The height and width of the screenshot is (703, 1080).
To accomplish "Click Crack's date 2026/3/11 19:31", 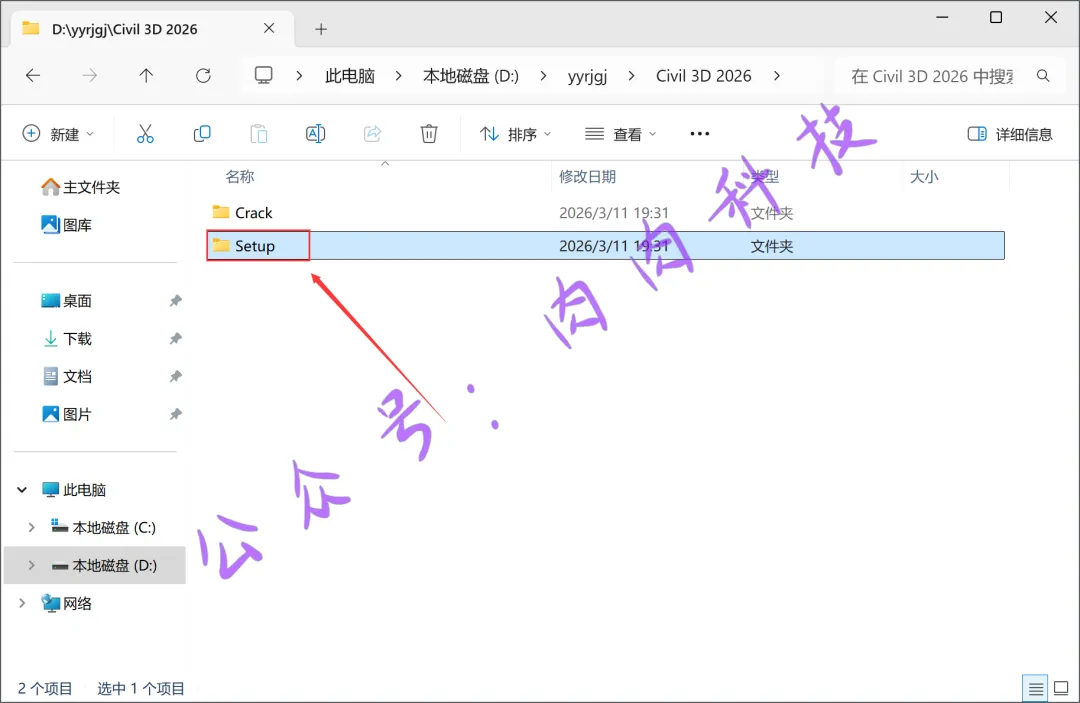I will pos(614,213).
